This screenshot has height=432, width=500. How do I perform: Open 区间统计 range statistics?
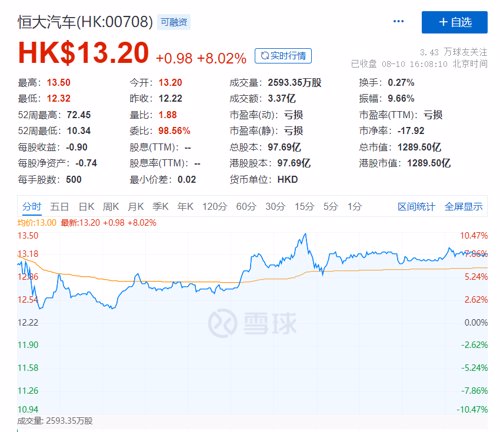(x=416, y=207)
